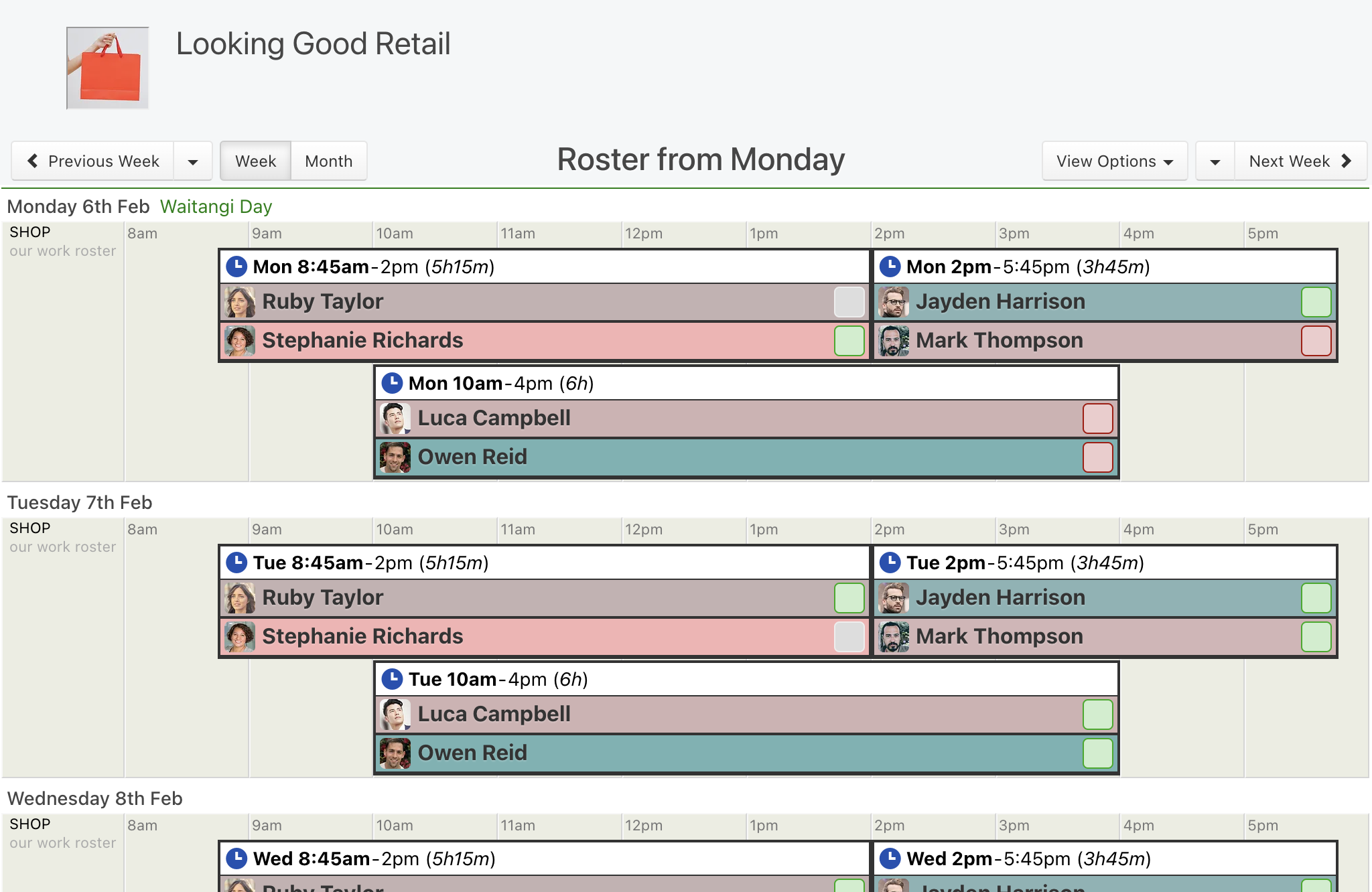Go to Next Week
Screen dimensions: 1372x892
[1300, 161]
